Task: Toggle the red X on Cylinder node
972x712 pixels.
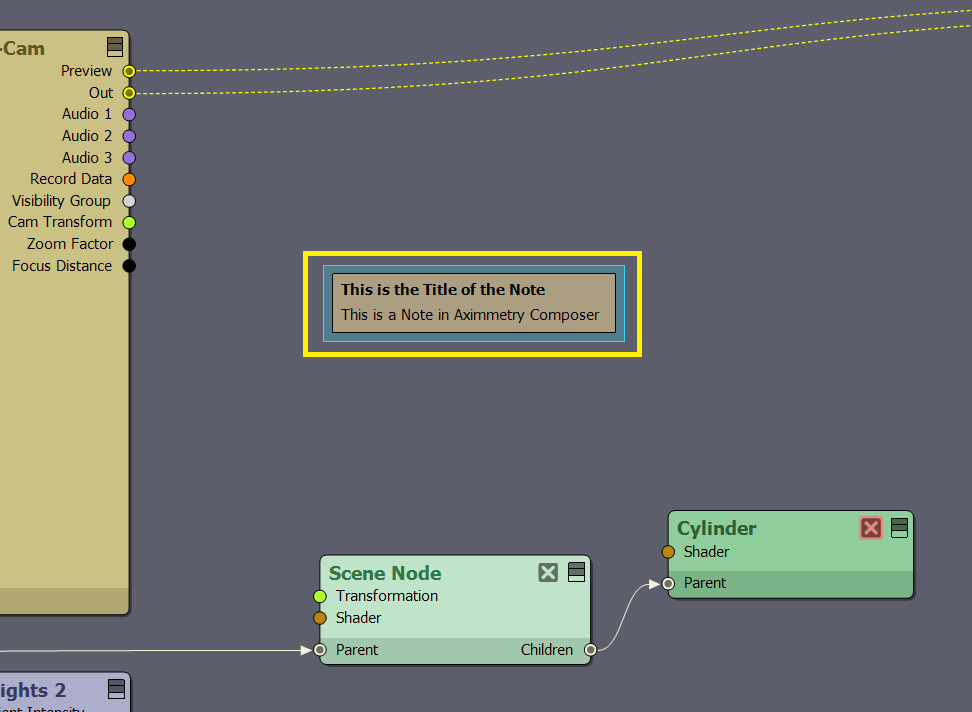Action: point(871,527)
